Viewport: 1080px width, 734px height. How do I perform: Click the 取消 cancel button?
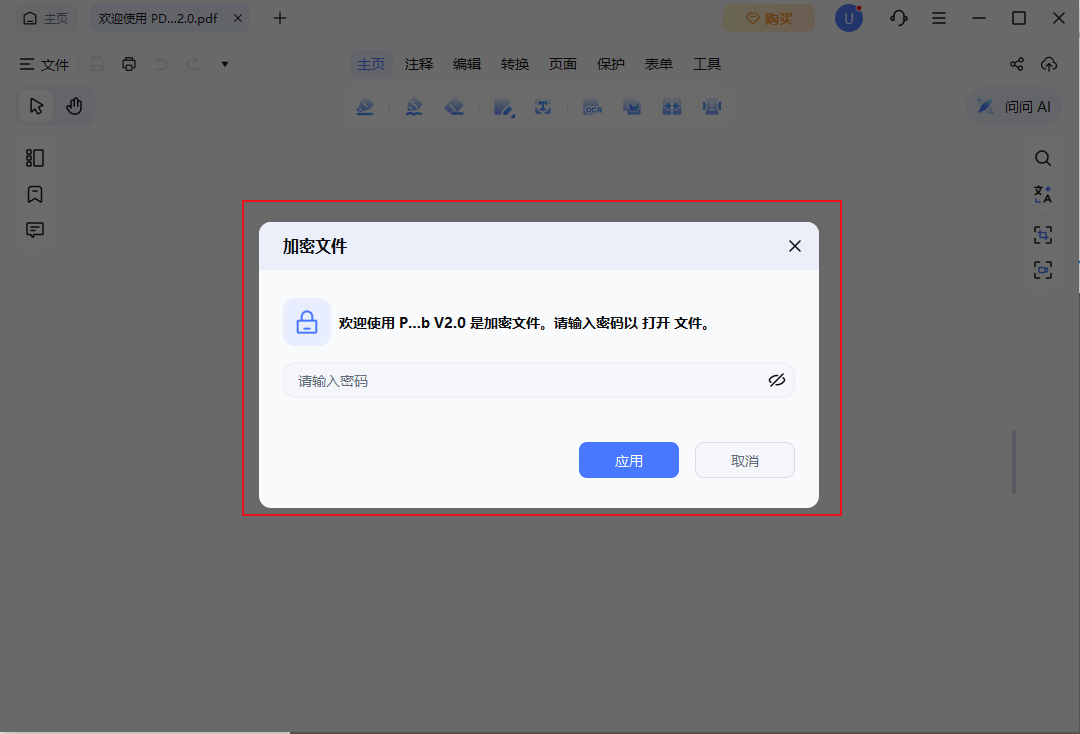click(745, 460)
